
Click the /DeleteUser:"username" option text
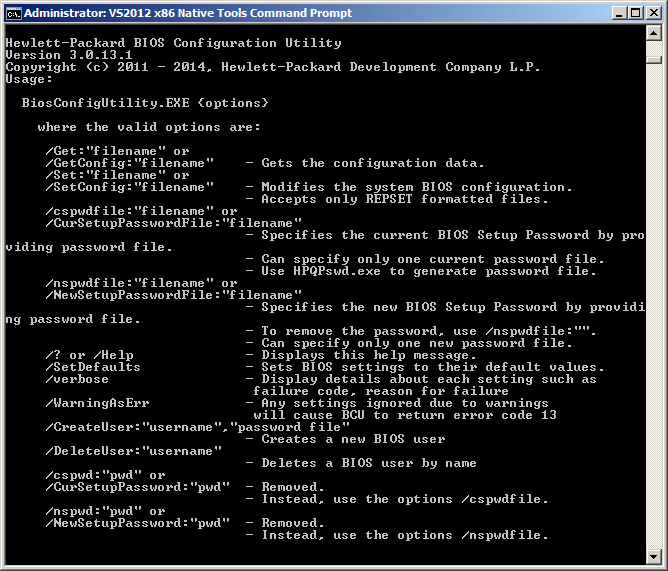134,451
